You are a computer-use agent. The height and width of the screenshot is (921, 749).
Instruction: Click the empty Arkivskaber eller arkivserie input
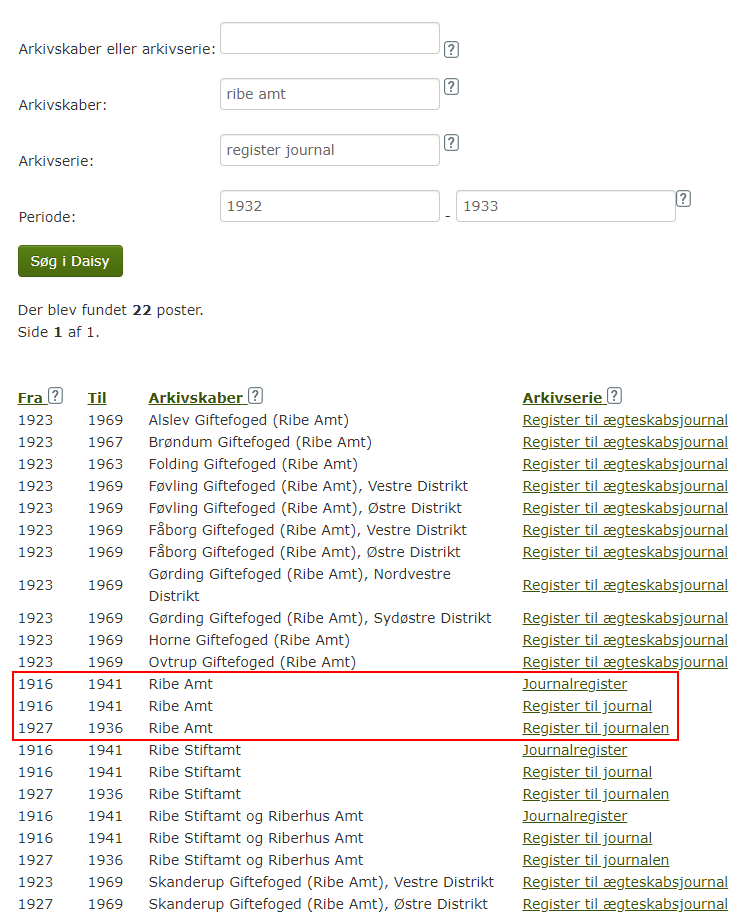pyautogui.click(x=330, y=38)
